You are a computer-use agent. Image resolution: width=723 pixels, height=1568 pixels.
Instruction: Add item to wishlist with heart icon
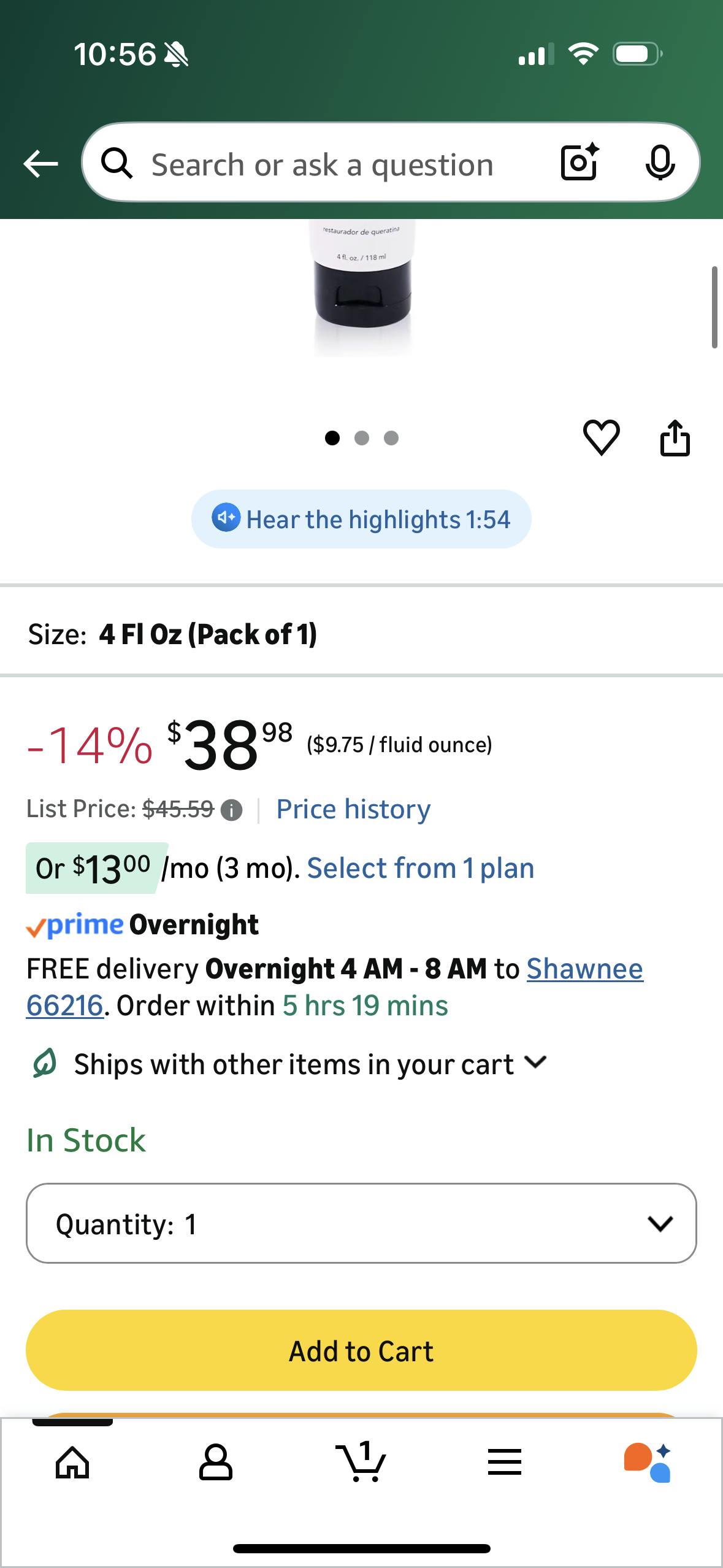[x=601, y=437]
